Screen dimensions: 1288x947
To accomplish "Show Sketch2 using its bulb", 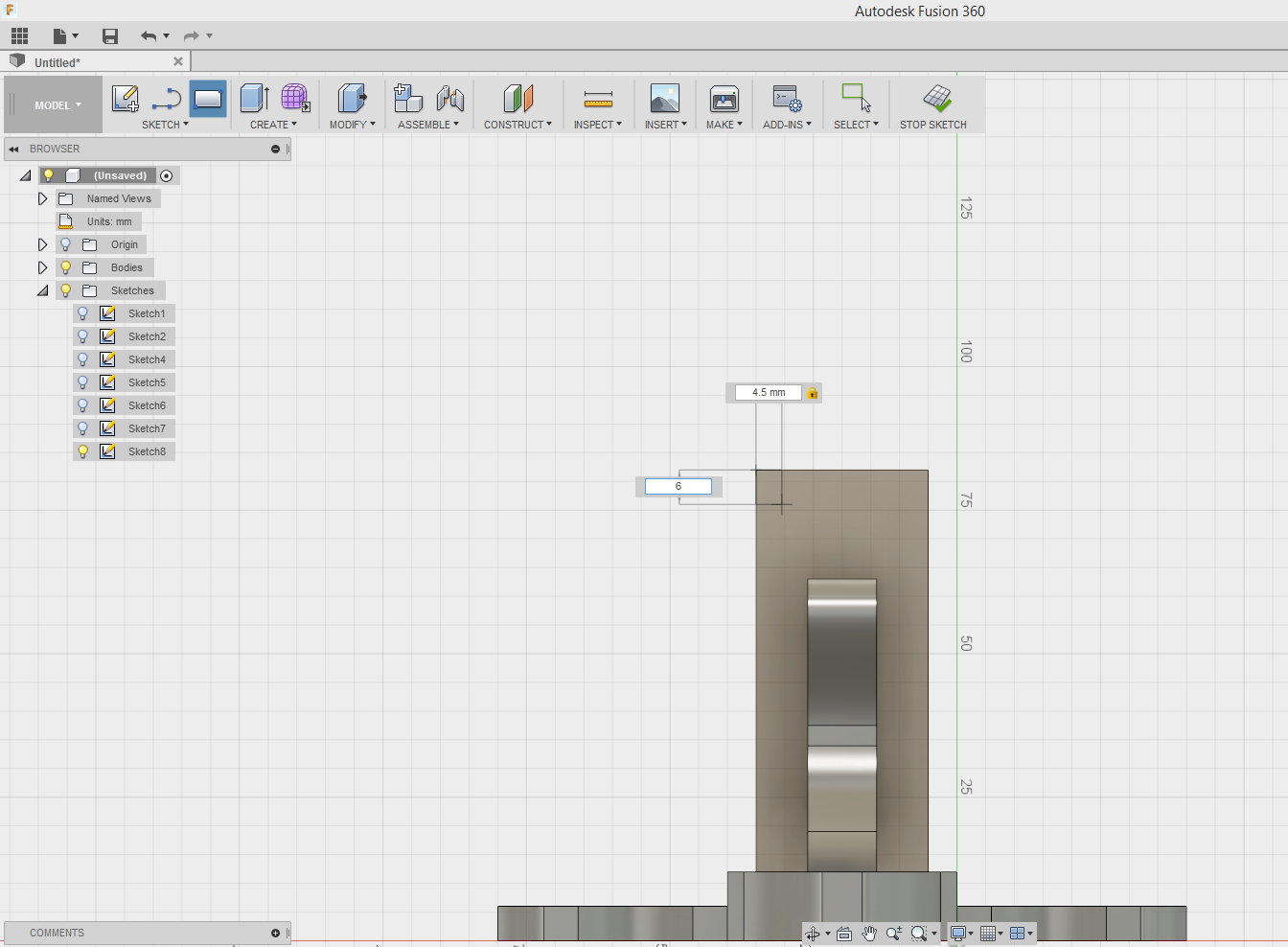I will [x=82, y=336].
